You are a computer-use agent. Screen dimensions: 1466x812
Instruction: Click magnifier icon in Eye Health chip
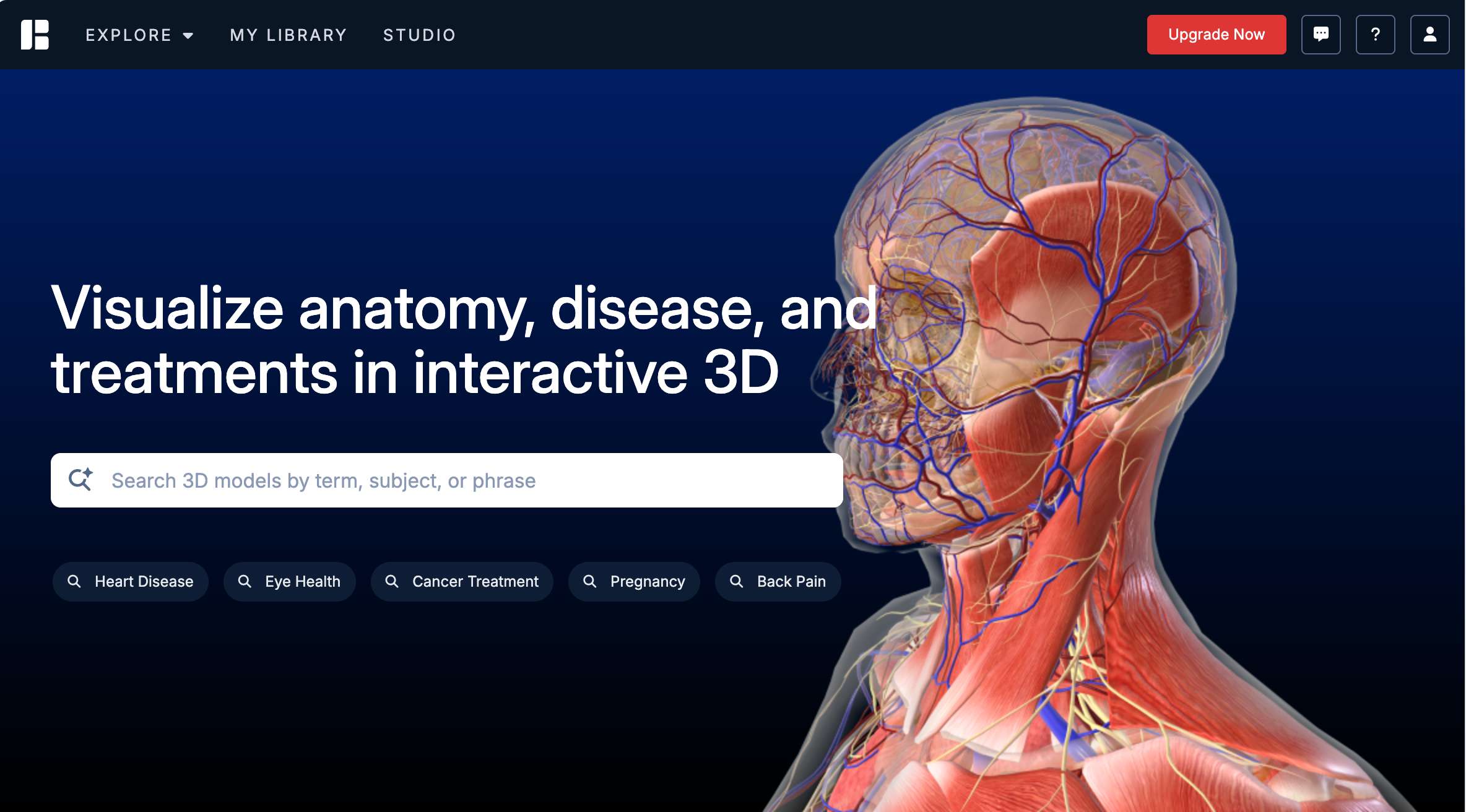click(x=245, y=581)
